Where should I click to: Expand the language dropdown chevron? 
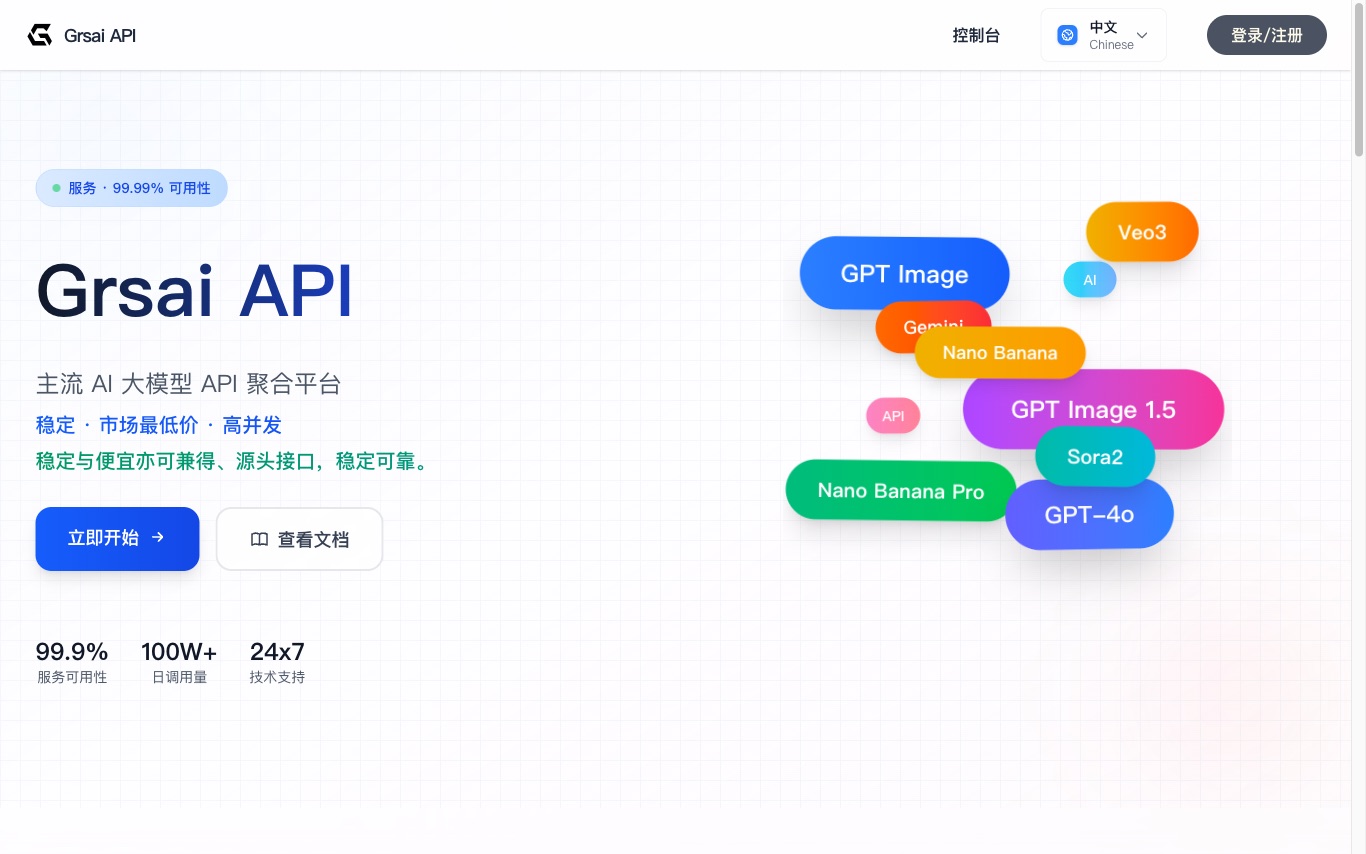pos(1142,36)
